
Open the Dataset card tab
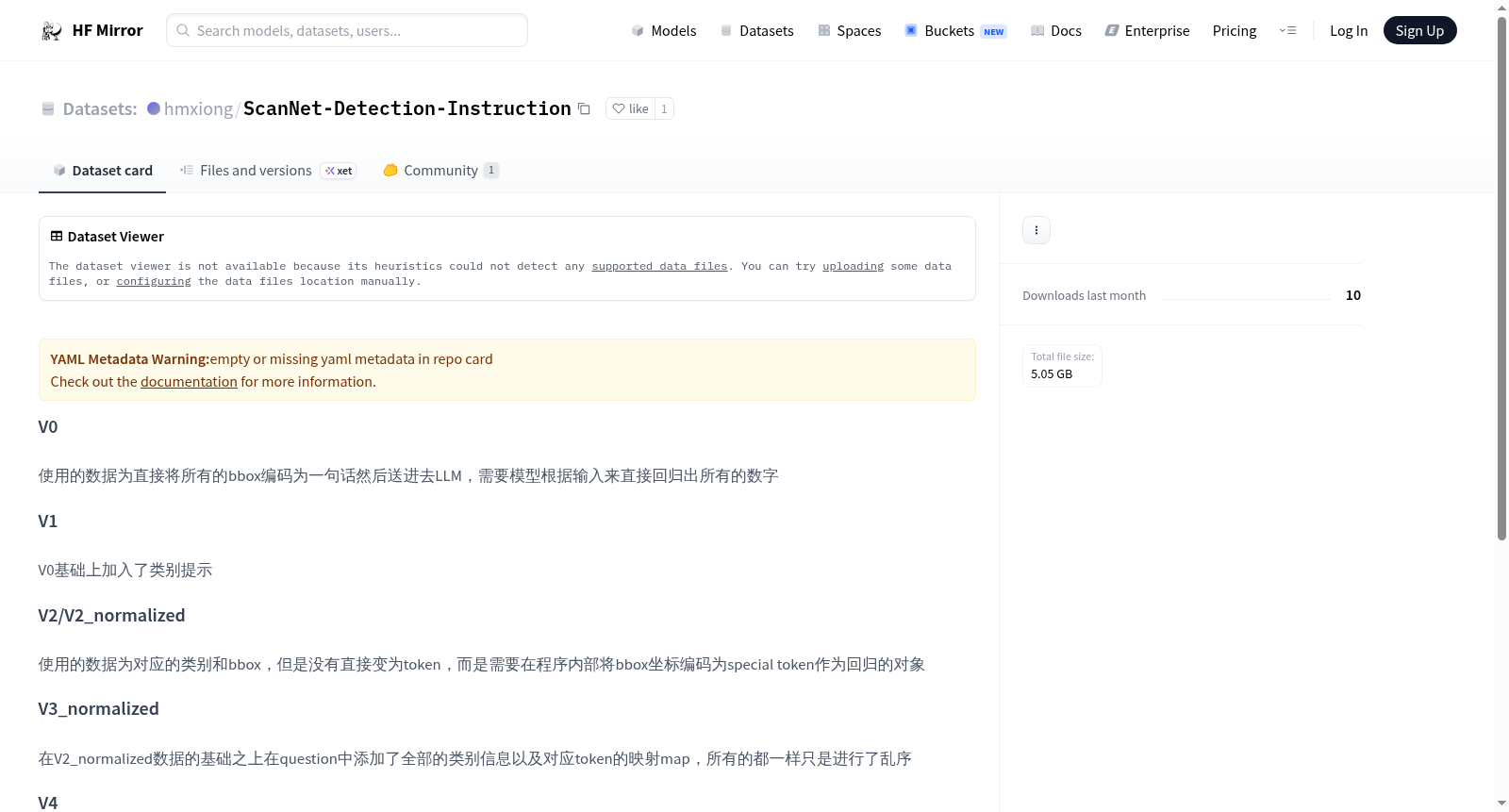point(102,171)
